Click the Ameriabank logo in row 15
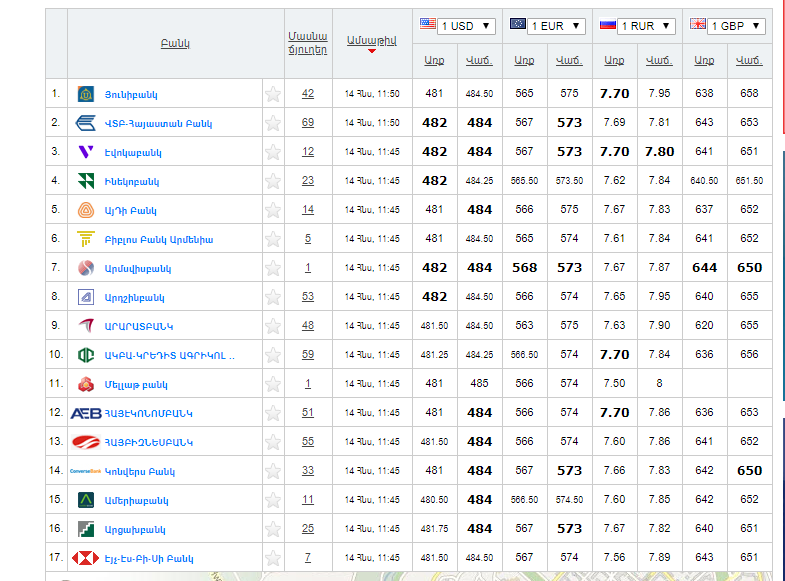 pyautogui.click(x=86, y=500)
